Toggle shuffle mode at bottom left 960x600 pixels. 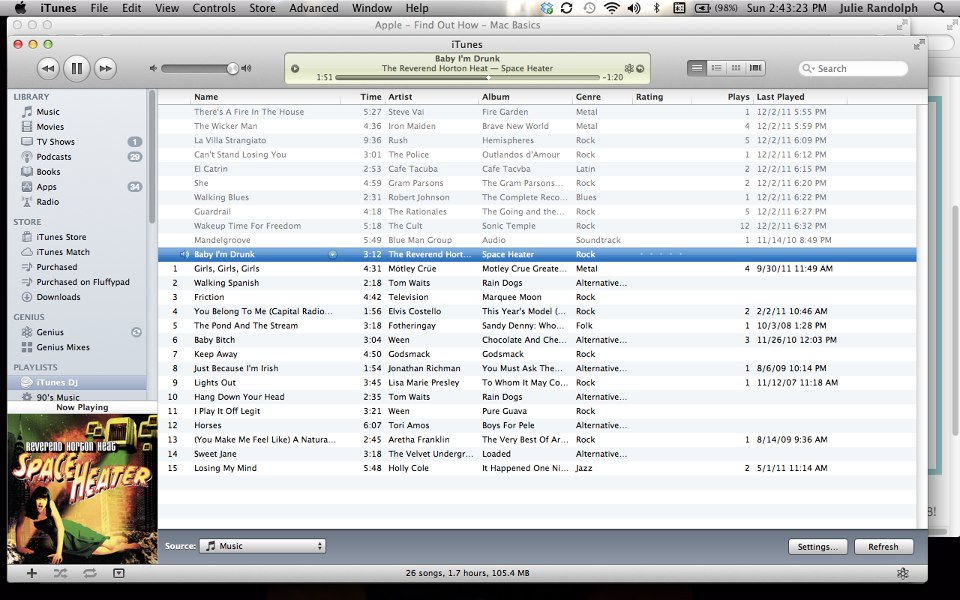tap(60, 573)
